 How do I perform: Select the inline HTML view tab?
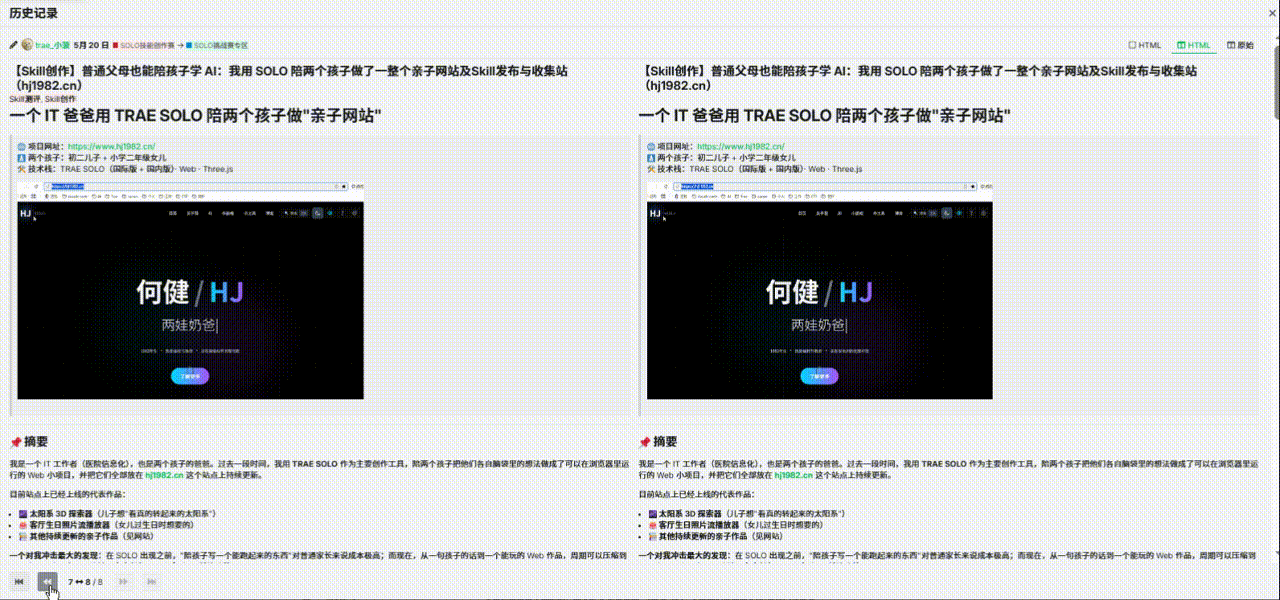1145,45
